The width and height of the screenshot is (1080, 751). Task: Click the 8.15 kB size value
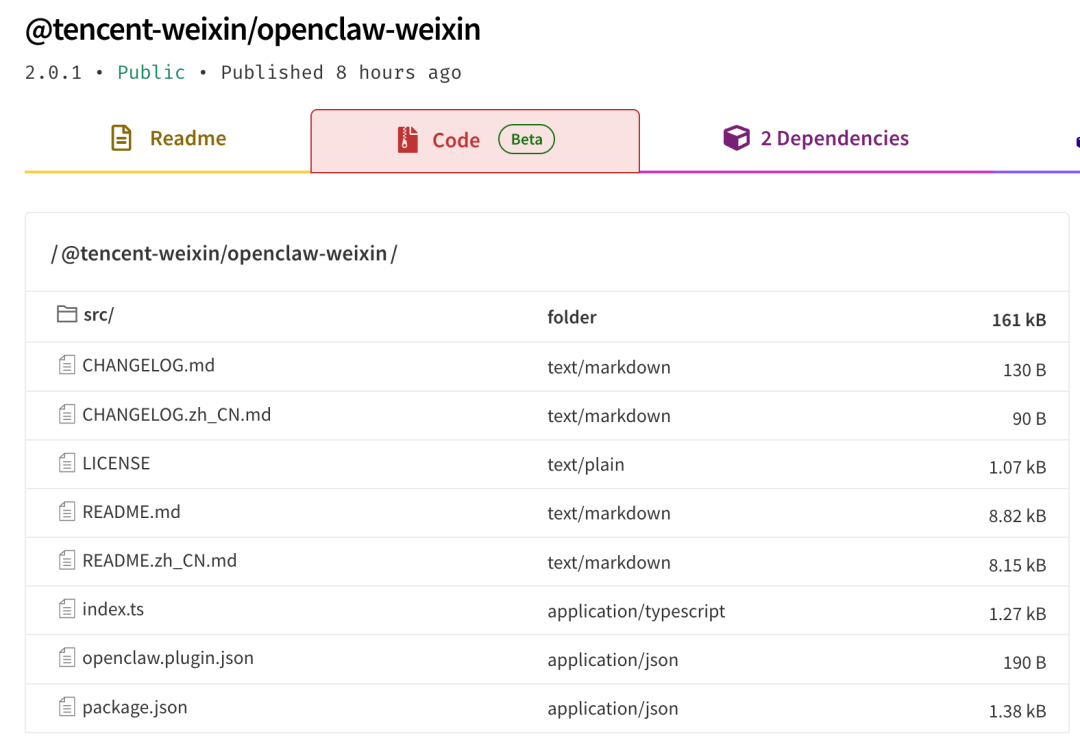[1017, 565]
